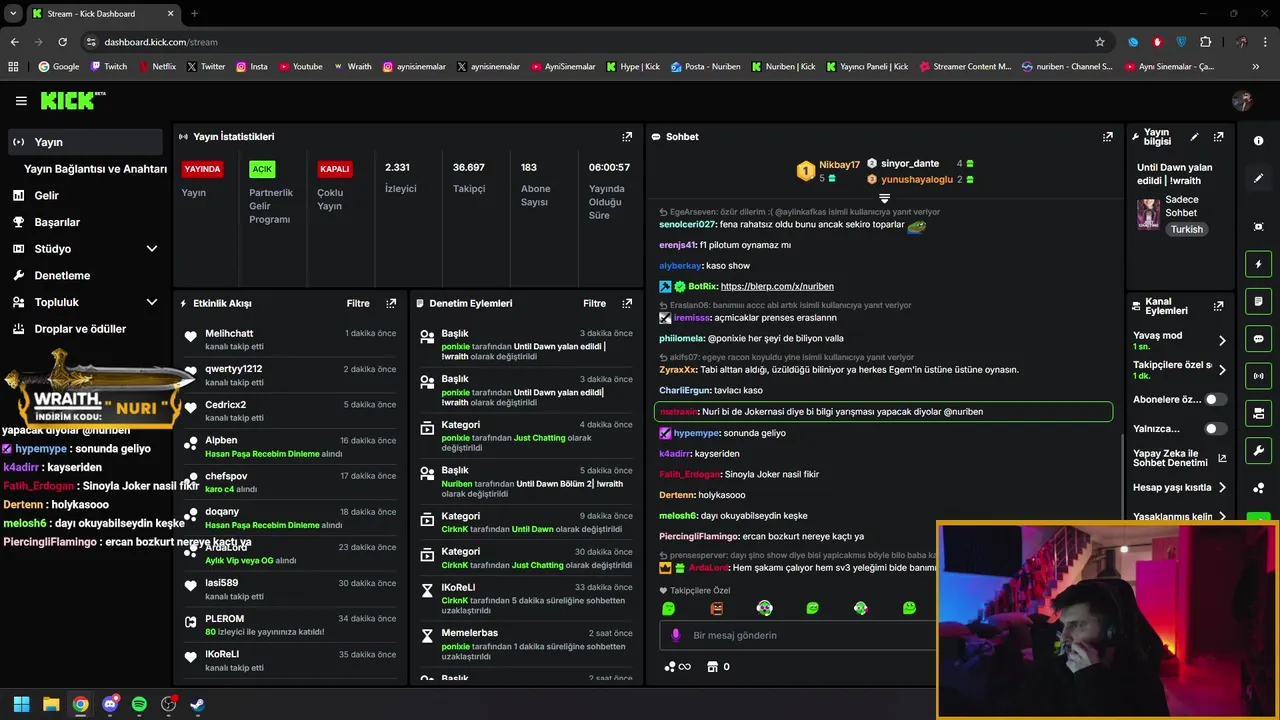Go to Gelir page

(46, 196)
